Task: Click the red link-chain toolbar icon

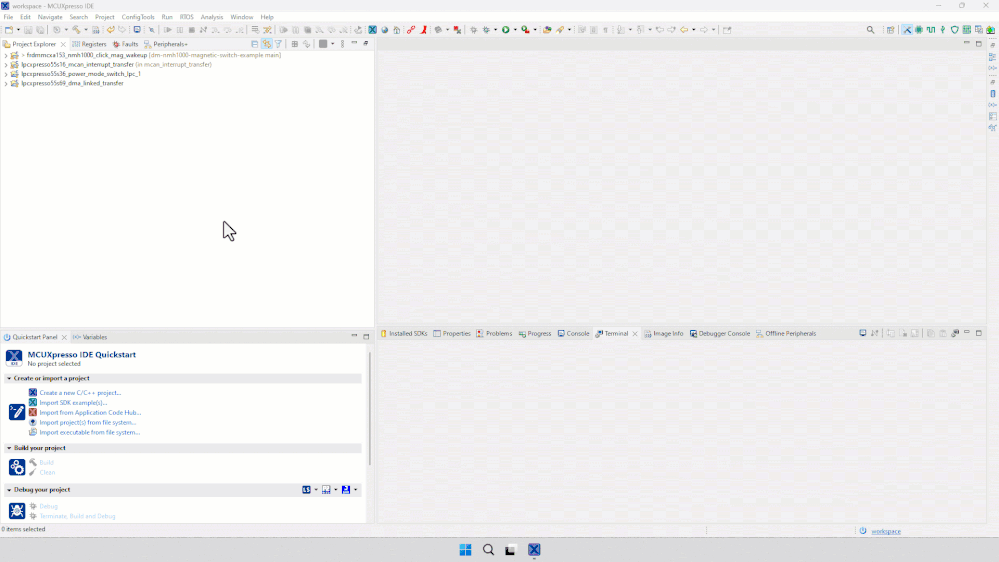Action: [x=411, y=30]
